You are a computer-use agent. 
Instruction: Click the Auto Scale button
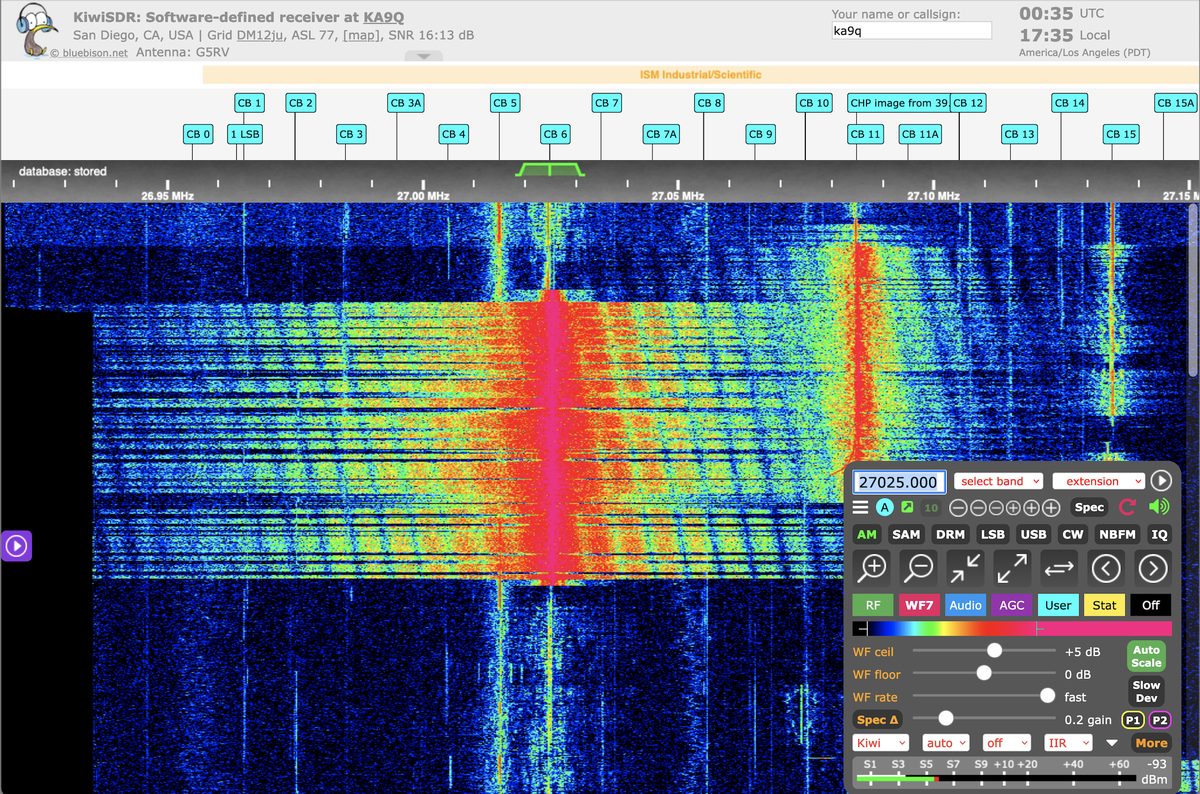pos(1146,656)
